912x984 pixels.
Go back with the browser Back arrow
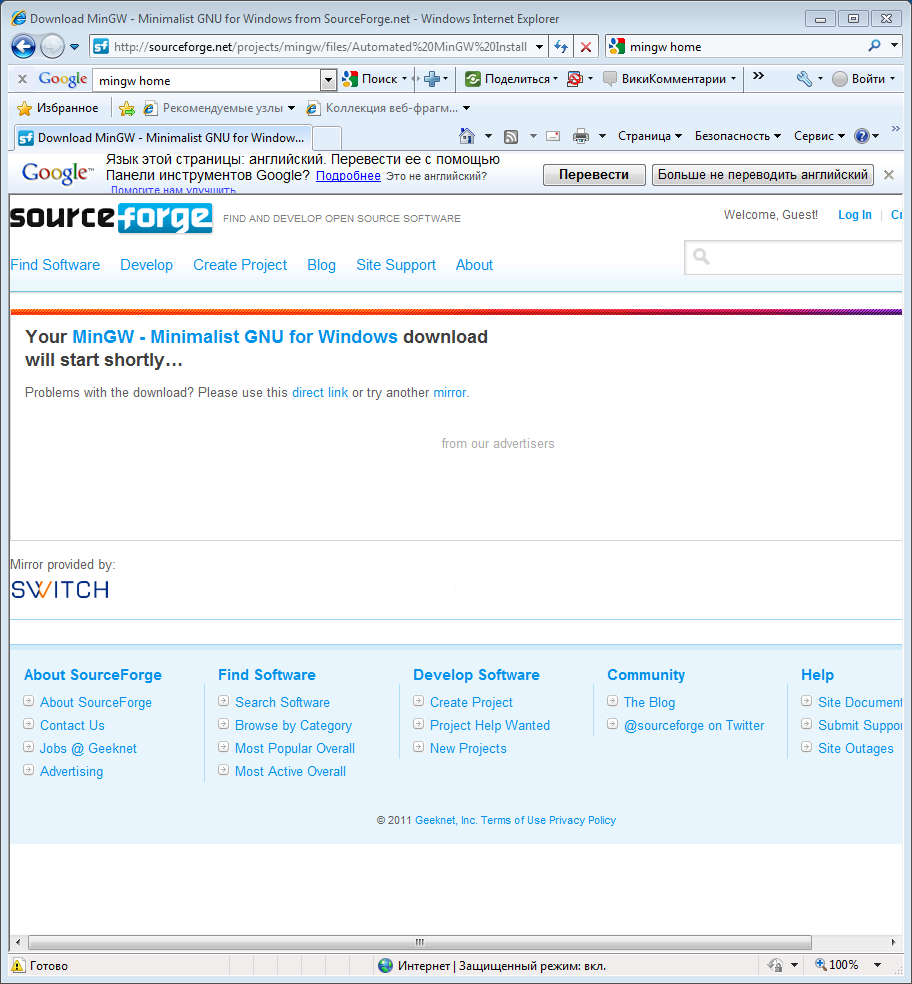click(x=23, y=46)
